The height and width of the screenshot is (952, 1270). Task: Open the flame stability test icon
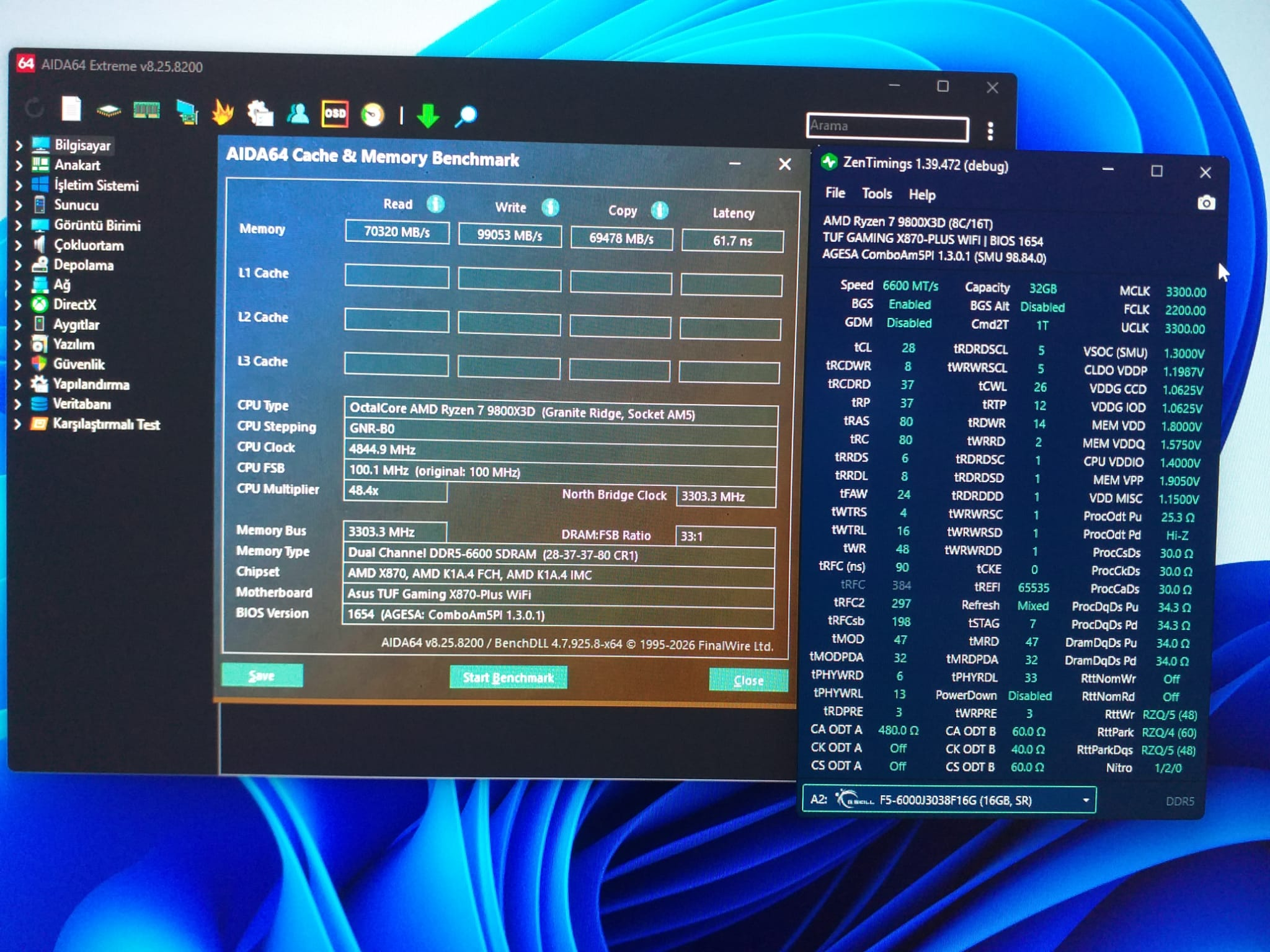coord(223,112)
